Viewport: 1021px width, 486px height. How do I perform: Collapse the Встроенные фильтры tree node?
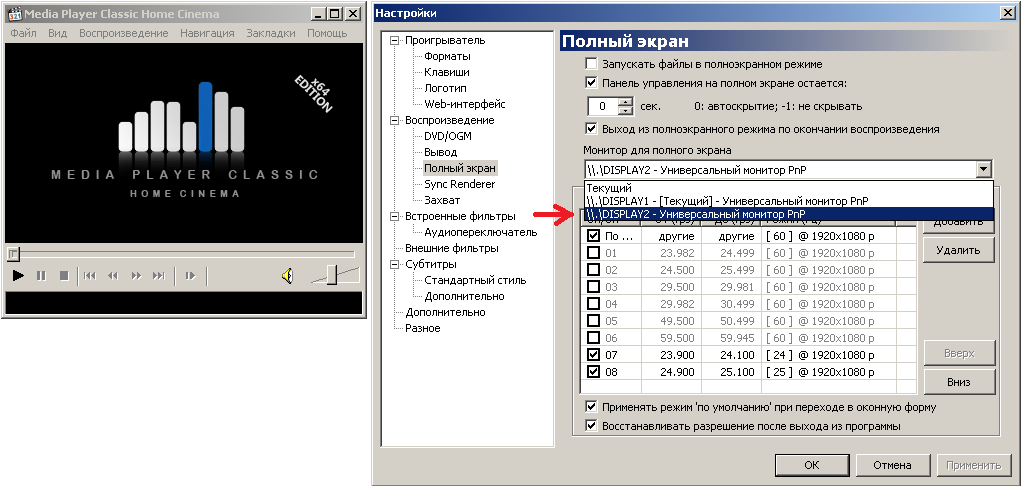coord(394,216)
